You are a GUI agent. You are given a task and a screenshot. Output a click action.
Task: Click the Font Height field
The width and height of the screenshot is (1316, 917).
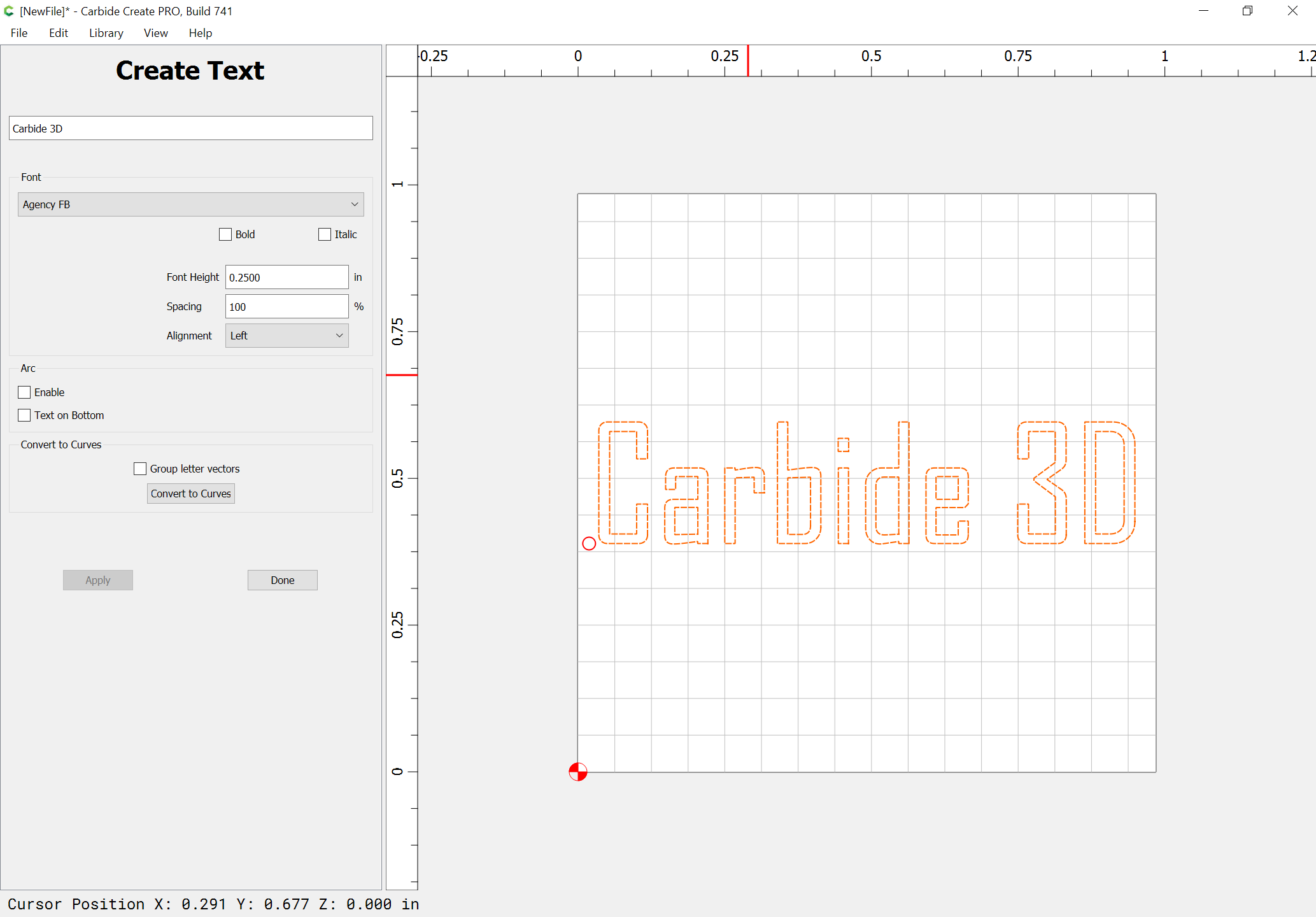pyautogui.click(x=287, y=277)
